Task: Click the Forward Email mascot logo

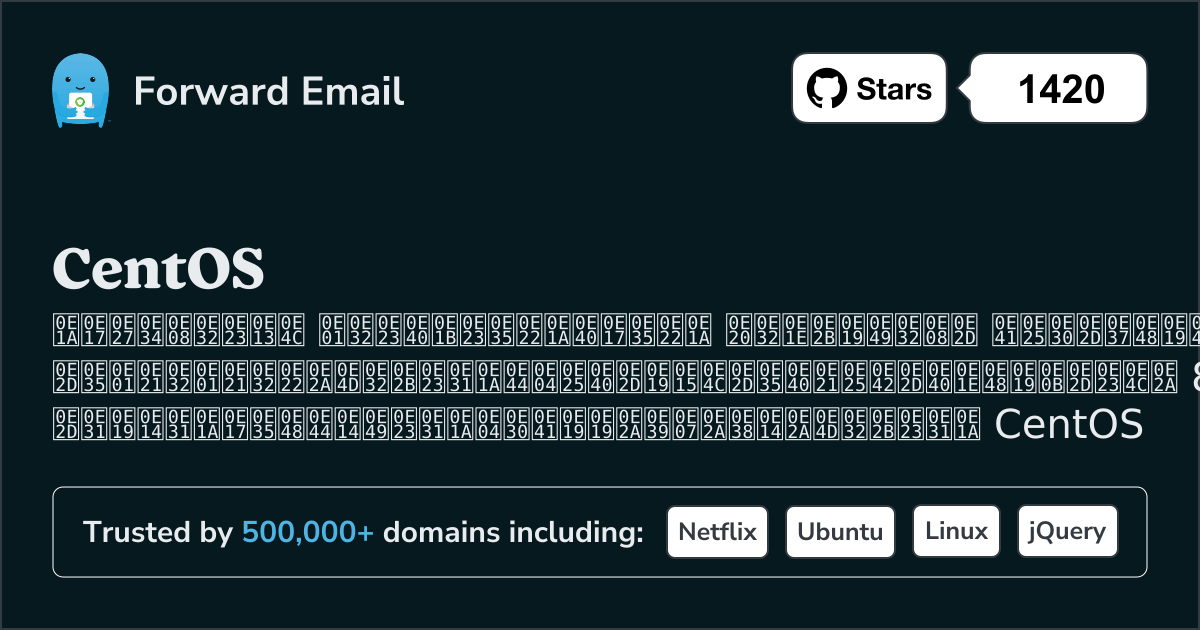Action: pyautogui.click(x=79, y=91)
